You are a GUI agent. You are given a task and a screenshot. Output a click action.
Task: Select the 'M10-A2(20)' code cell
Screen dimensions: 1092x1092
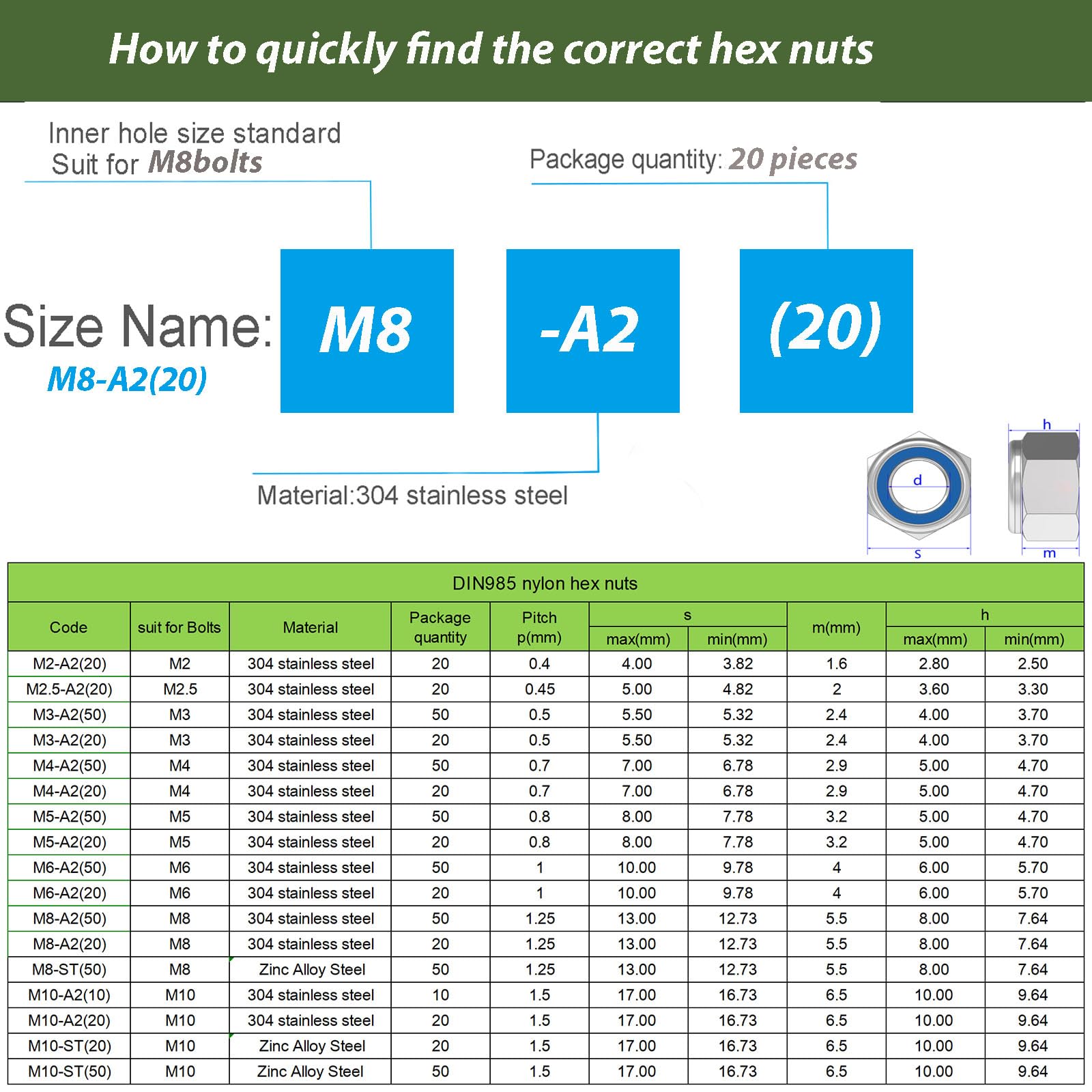(70, 1020)
